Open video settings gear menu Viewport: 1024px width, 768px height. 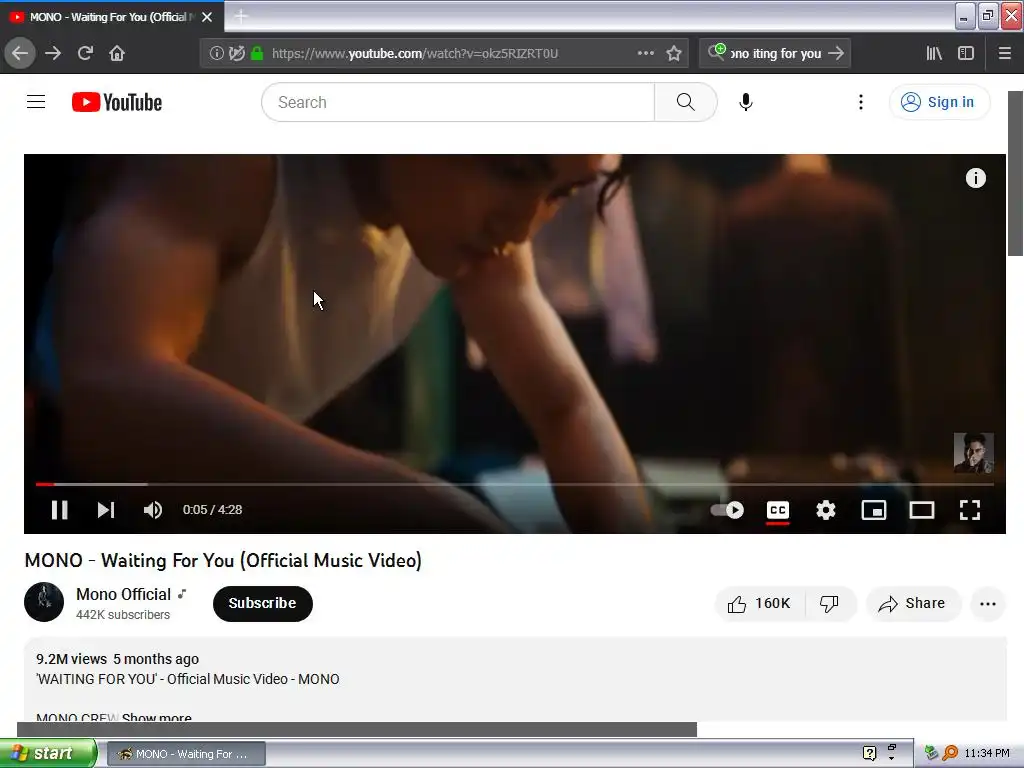click(825, 510)
